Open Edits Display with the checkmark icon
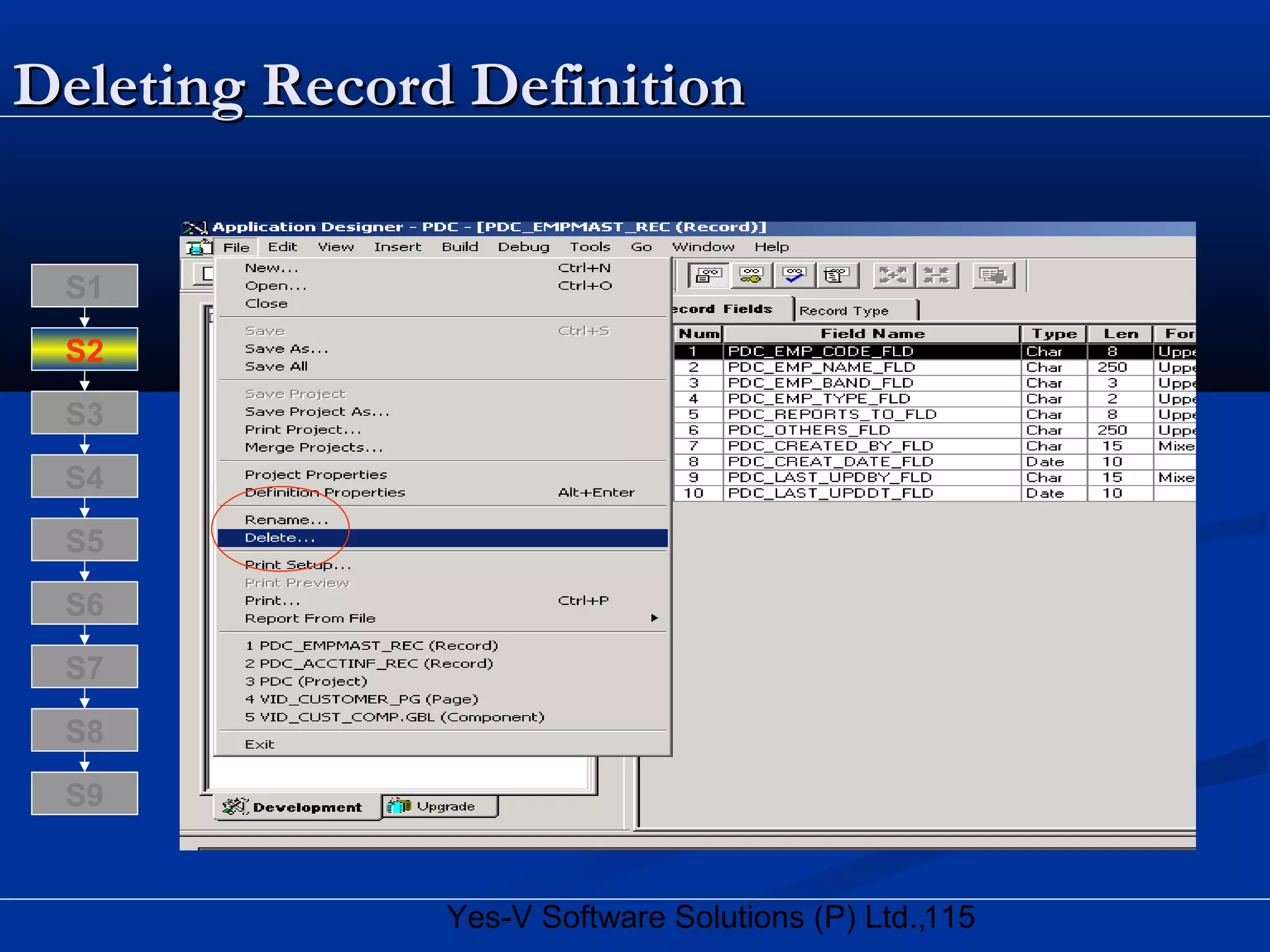This screenshot has width=1270, height=952. (794, 275)
